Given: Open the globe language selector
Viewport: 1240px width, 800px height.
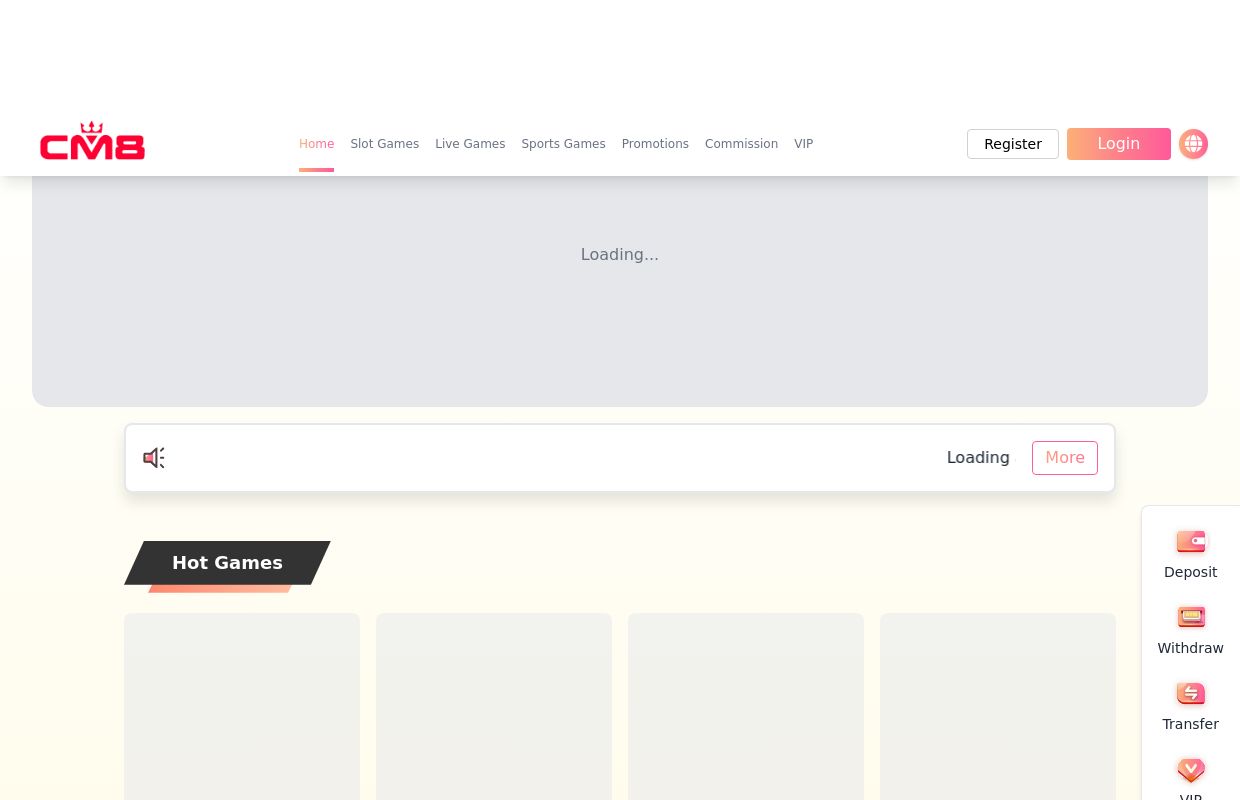Looking at the screenshot, I should click(x=1193, y=144).
